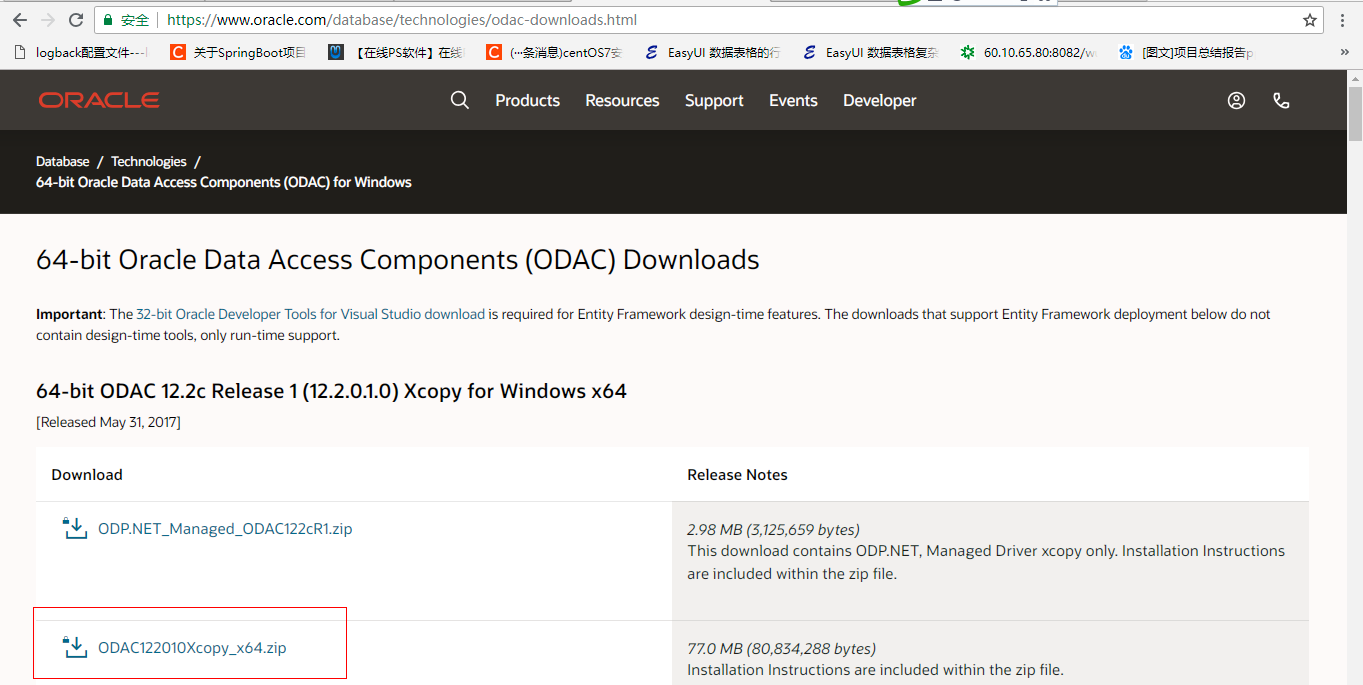Select the '[Released May 31, 2017]' text
This screenshot has height=685, width=1363.
108,422
